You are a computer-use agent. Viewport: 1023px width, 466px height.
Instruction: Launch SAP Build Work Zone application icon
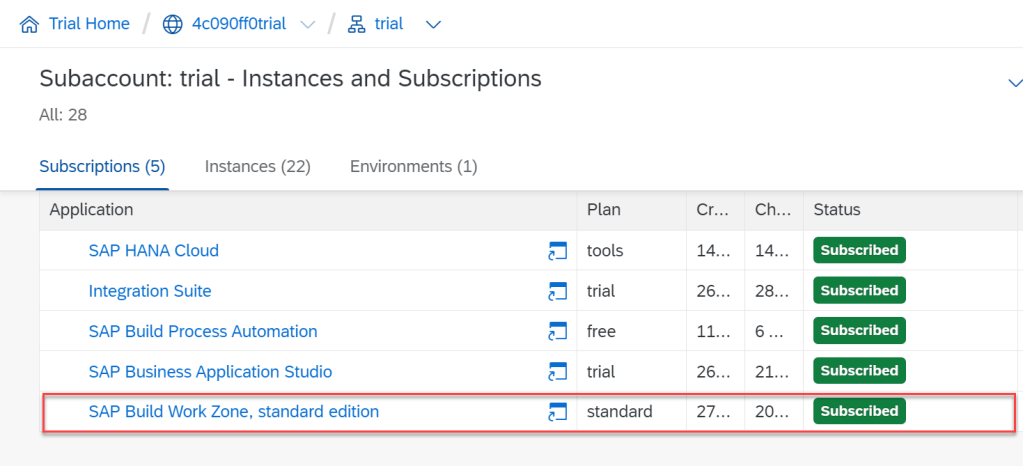[x=557, y=412]
